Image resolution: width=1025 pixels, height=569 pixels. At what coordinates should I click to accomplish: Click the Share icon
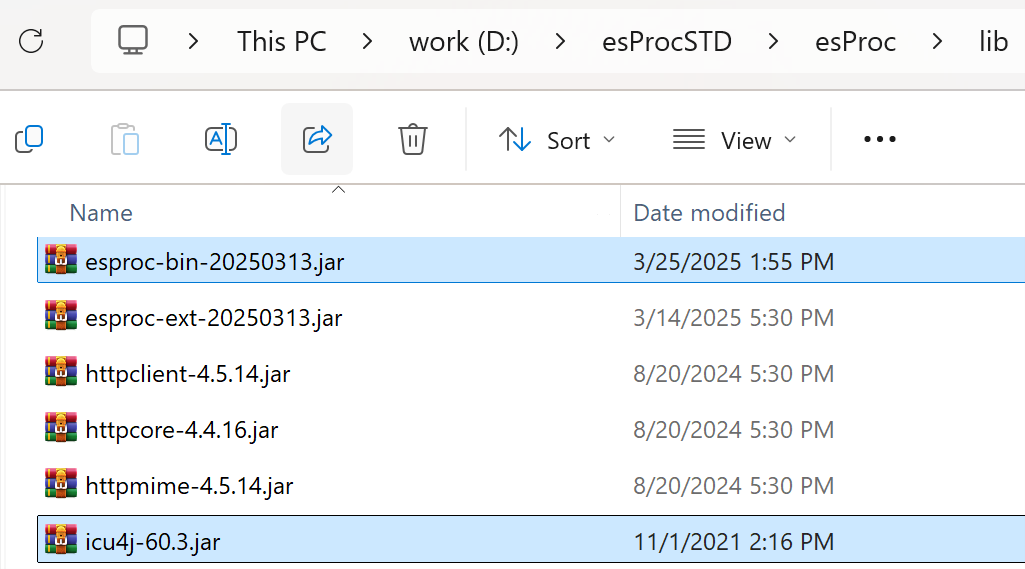316,139
